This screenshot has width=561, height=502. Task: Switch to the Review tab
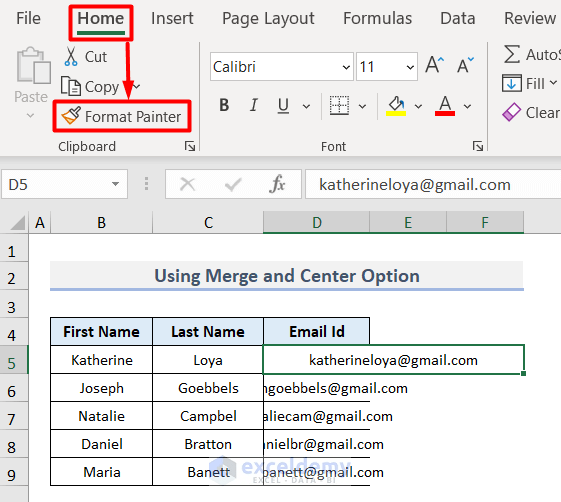tap(530, 18)
